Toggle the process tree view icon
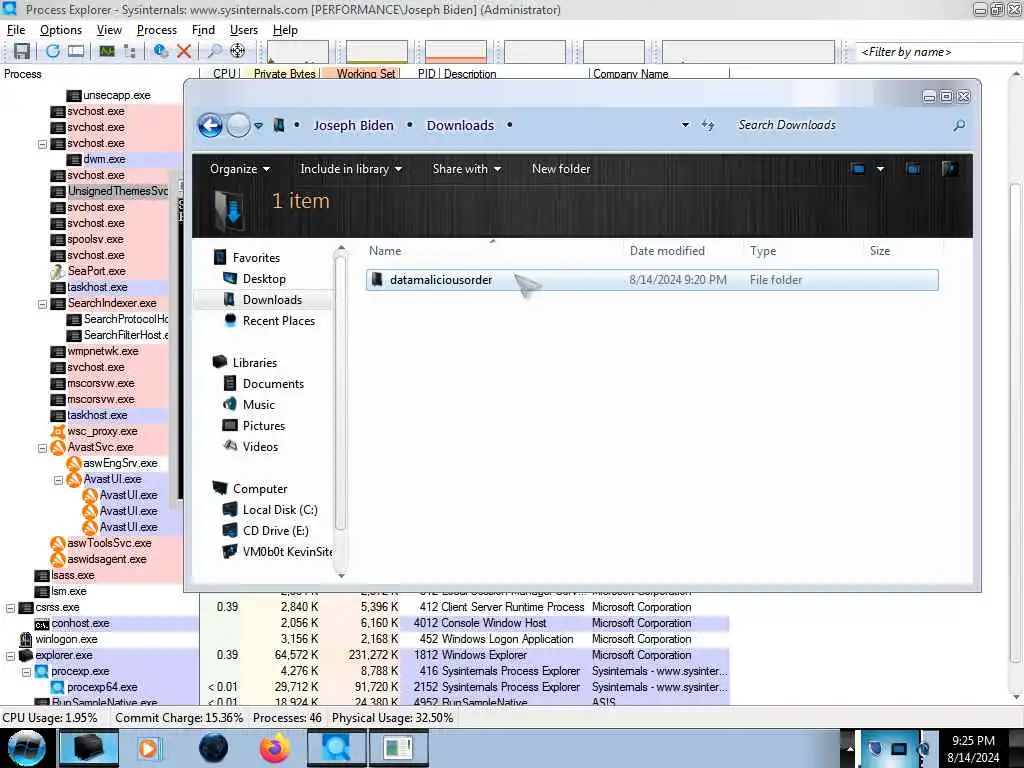The image size is (1024, 768). [130, 51]
